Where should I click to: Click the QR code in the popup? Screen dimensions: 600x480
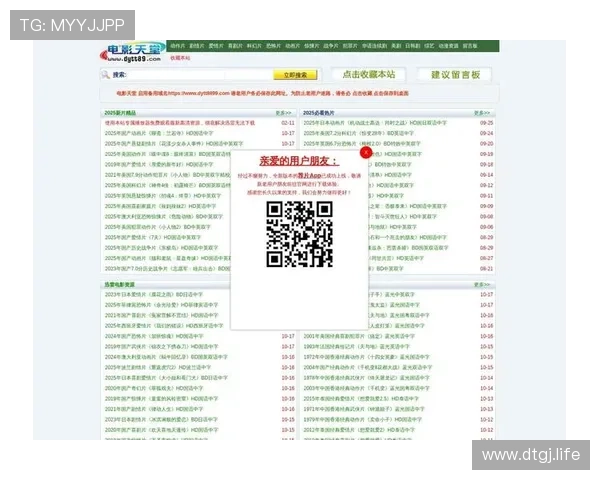299,234
